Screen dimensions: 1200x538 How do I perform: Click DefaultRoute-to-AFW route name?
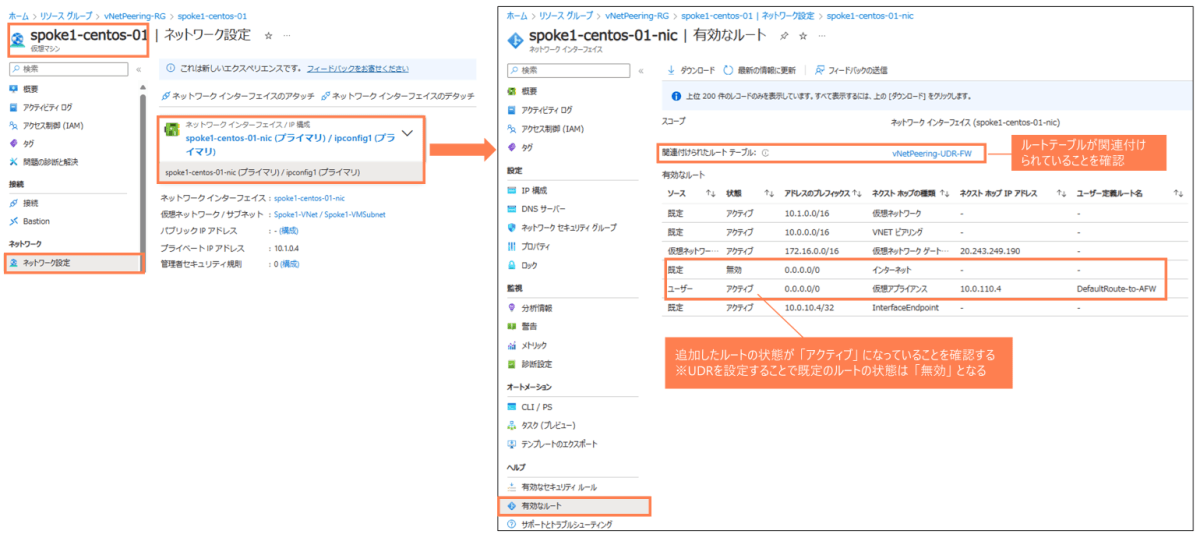click(x=1114, y=288)
